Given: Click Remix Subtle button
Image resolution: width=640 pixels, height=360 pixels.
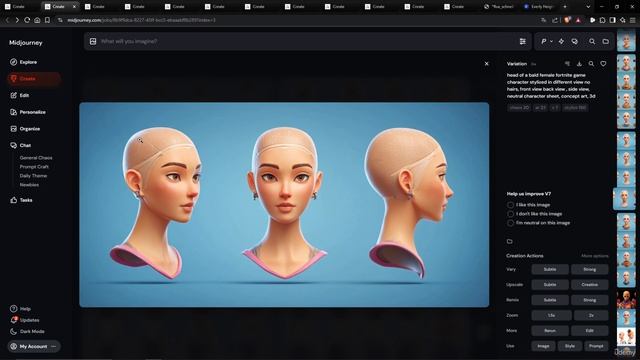Looking at the screenshot, I should click(x=550, y=300).
